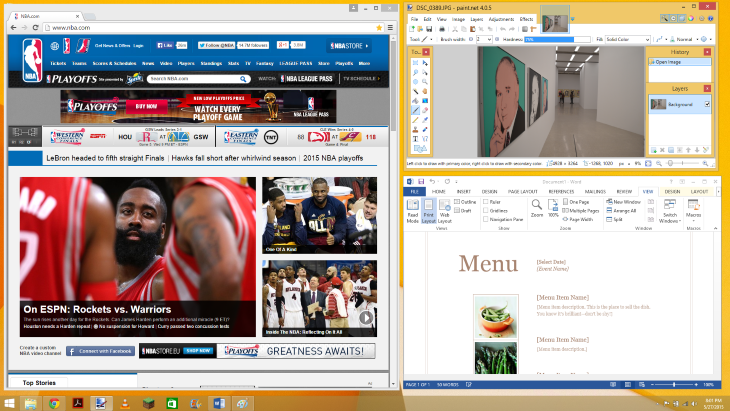Click the Zoom magnifier in Word ribbon
The image size is (730, 411).
coord(537,209)
